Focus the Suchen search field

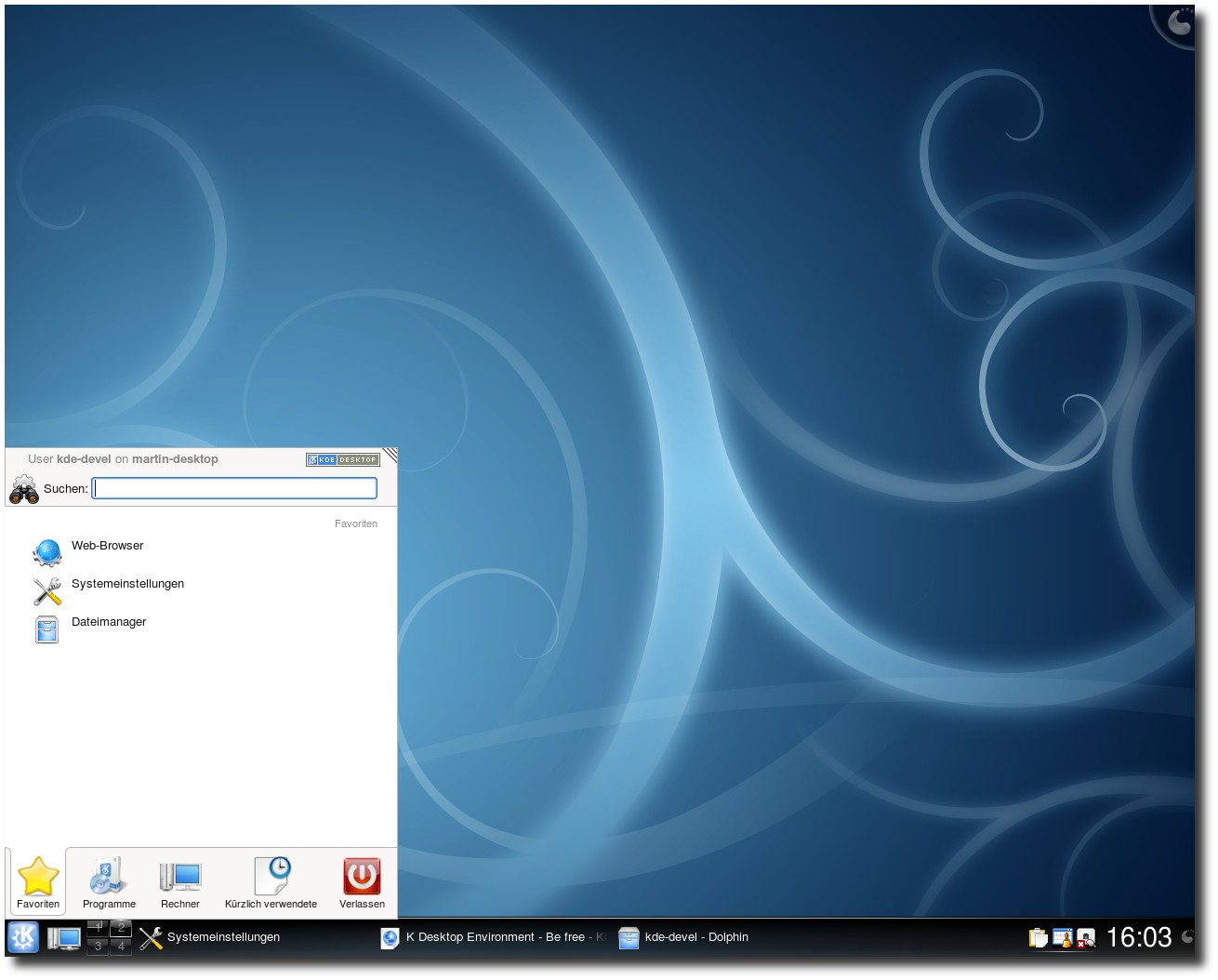tap(234, 488)
